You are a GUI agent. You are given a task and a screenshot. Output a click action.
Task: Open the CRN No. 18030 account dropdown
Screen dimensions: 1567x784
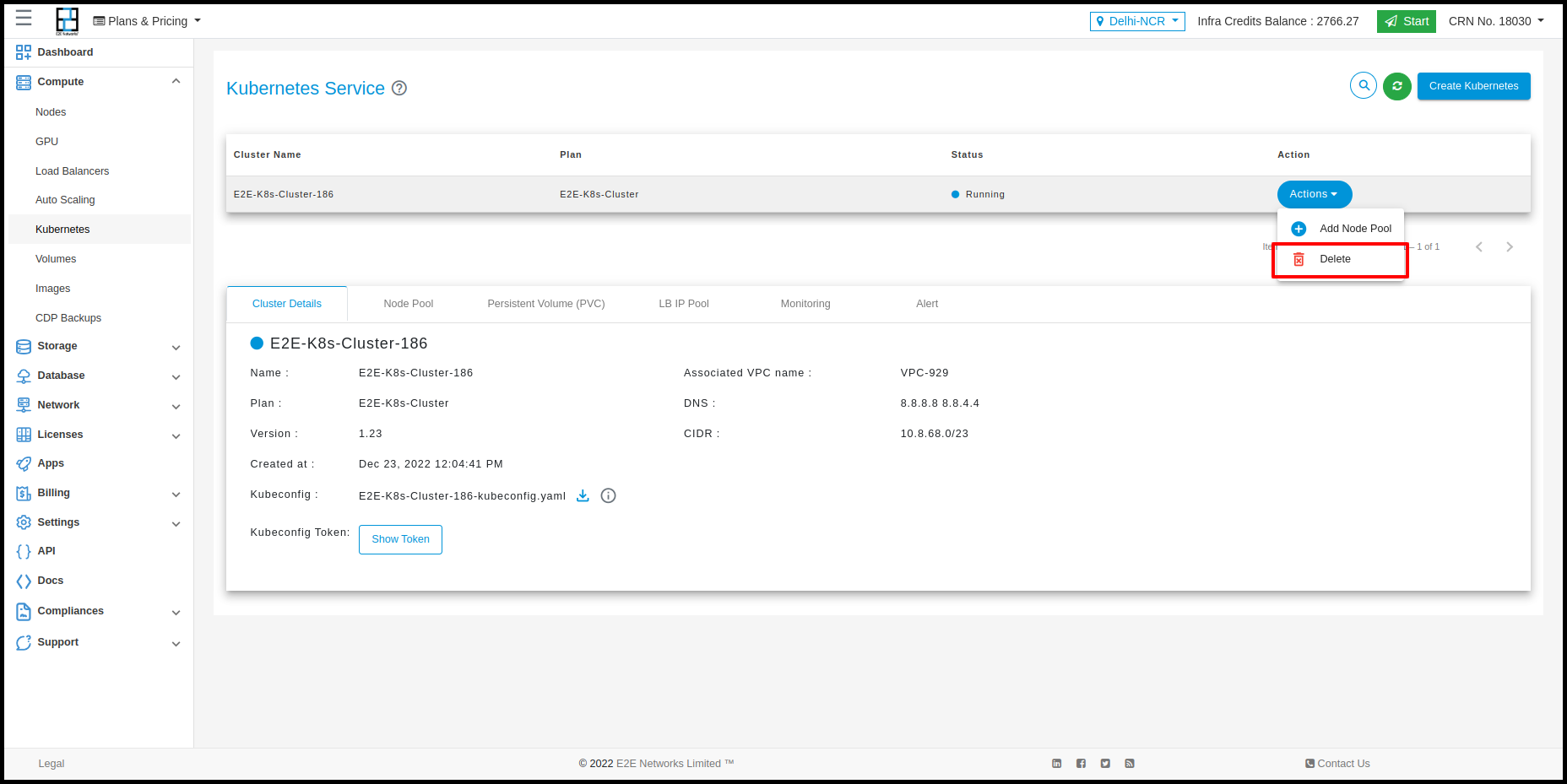[x=1496, y=21]
